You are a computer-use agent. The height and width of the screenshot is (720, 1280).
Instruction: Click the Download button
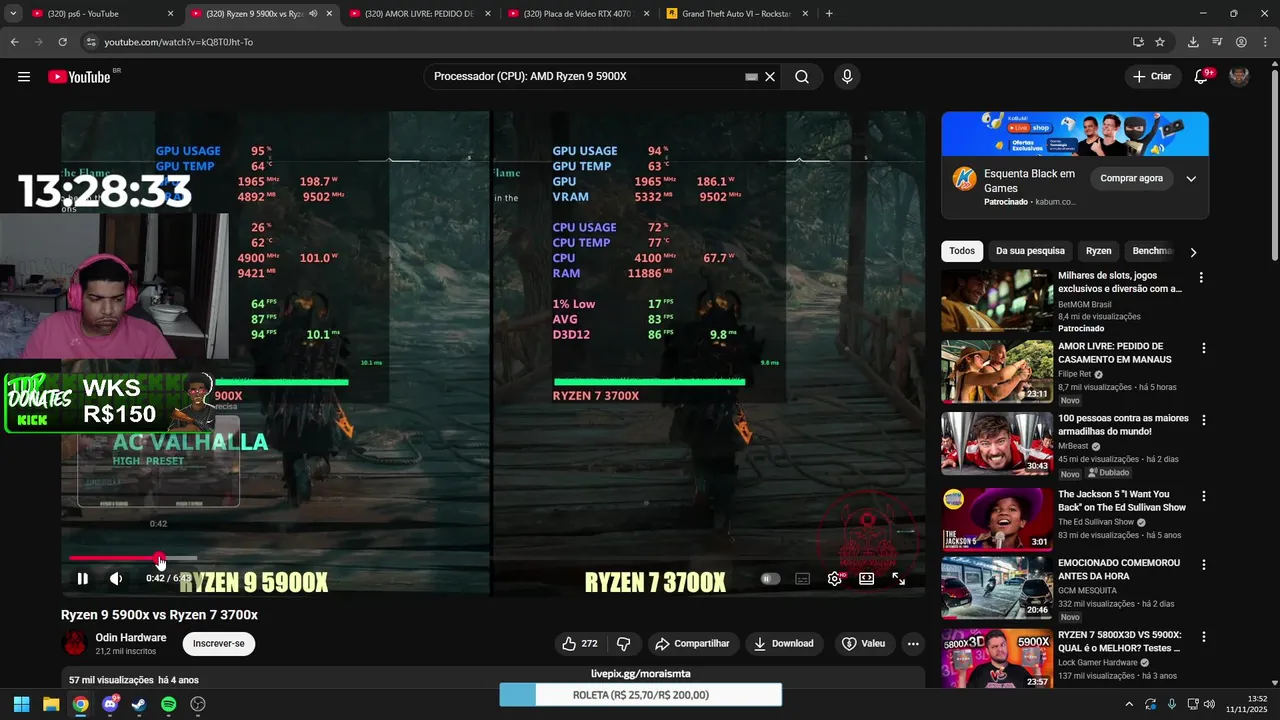(x=784, y=644)
